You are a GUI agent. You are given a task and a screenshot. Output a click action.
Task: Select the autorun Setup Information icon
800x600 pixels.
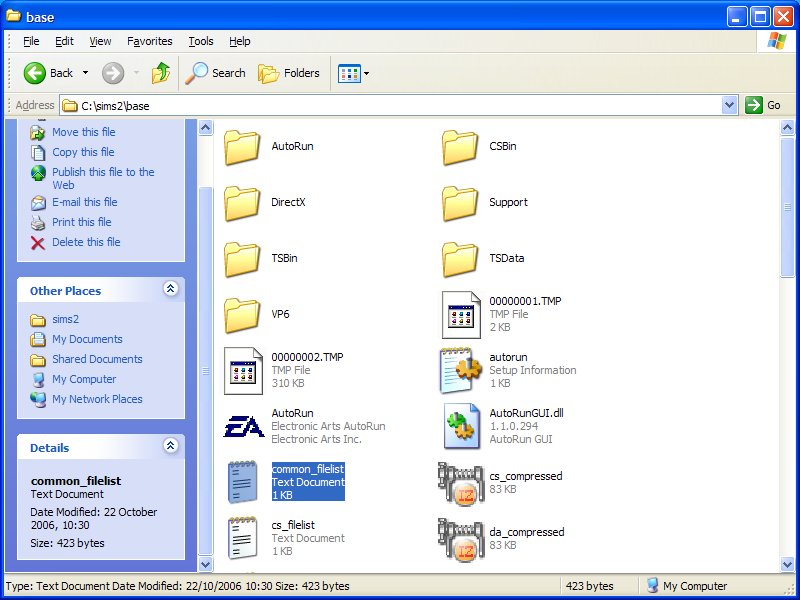(x=461, y=371)
